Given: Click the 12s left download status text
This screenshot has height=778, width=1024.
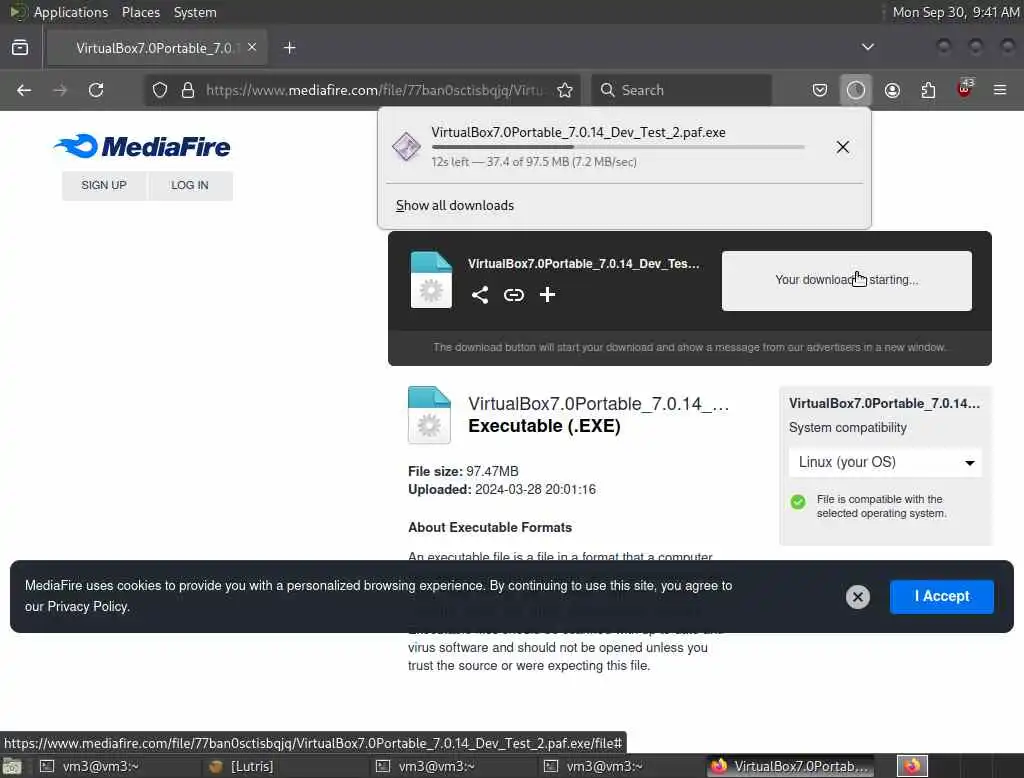Looking at the screenshot, I should [534, 162].
